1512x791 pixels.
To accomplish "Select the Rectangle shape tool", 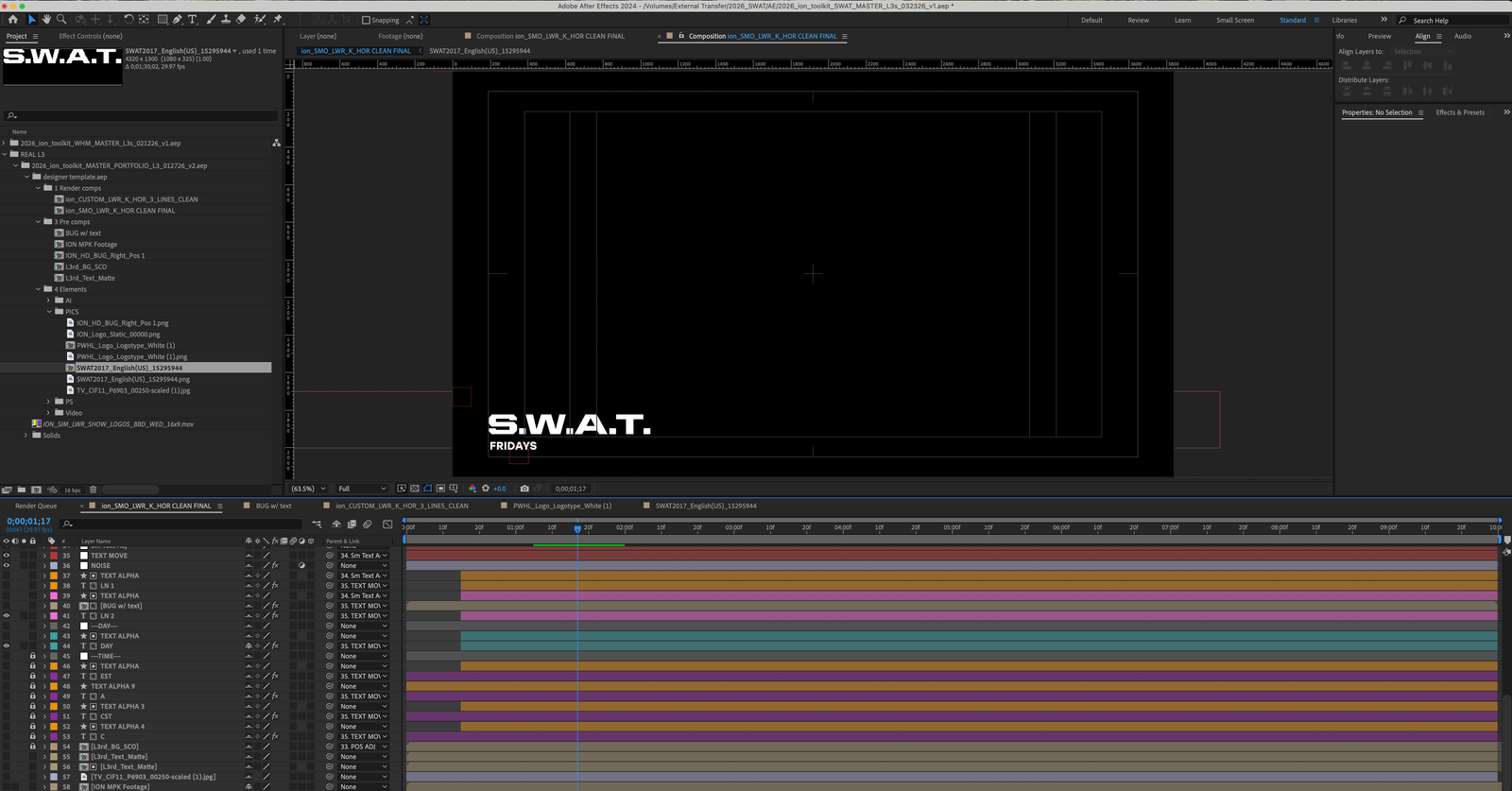I will pyautogui.click(x=163, y=19).
